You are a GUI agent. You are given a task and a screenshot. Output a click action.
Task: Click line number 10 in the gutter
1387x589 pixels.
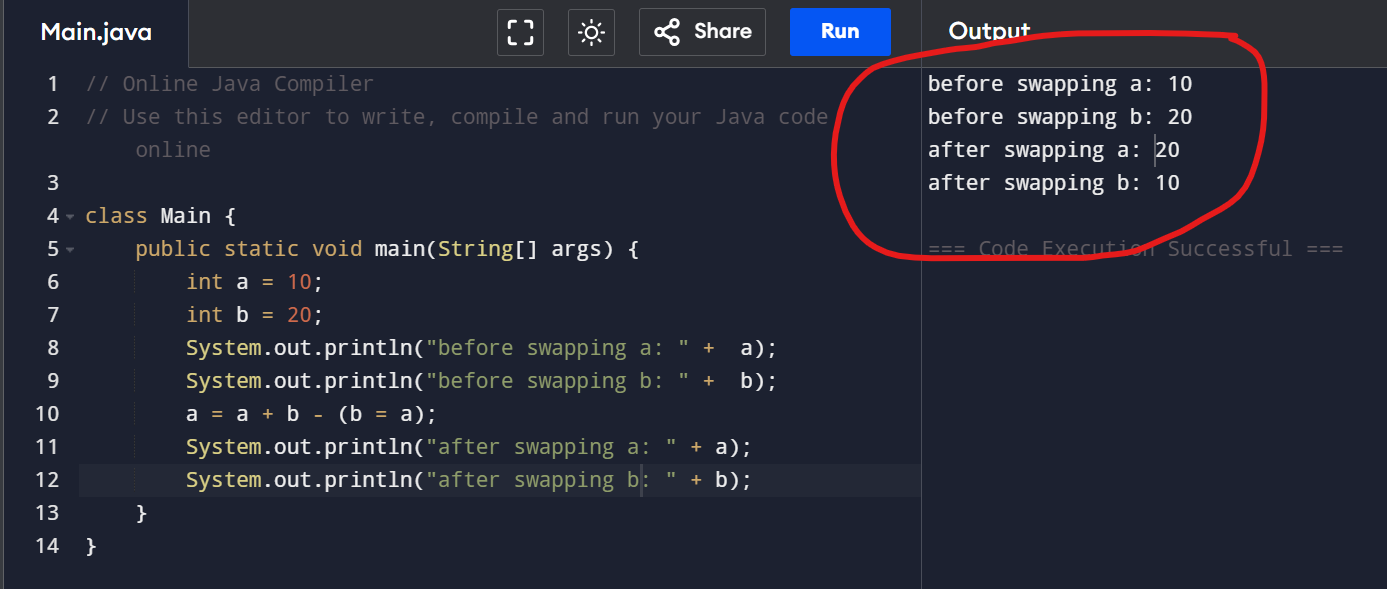(46, 413)
